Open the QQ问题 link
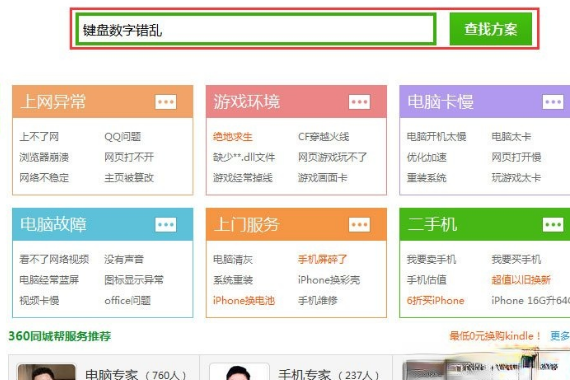This screenshot has height=380, width=570. (x=123, y=137)
